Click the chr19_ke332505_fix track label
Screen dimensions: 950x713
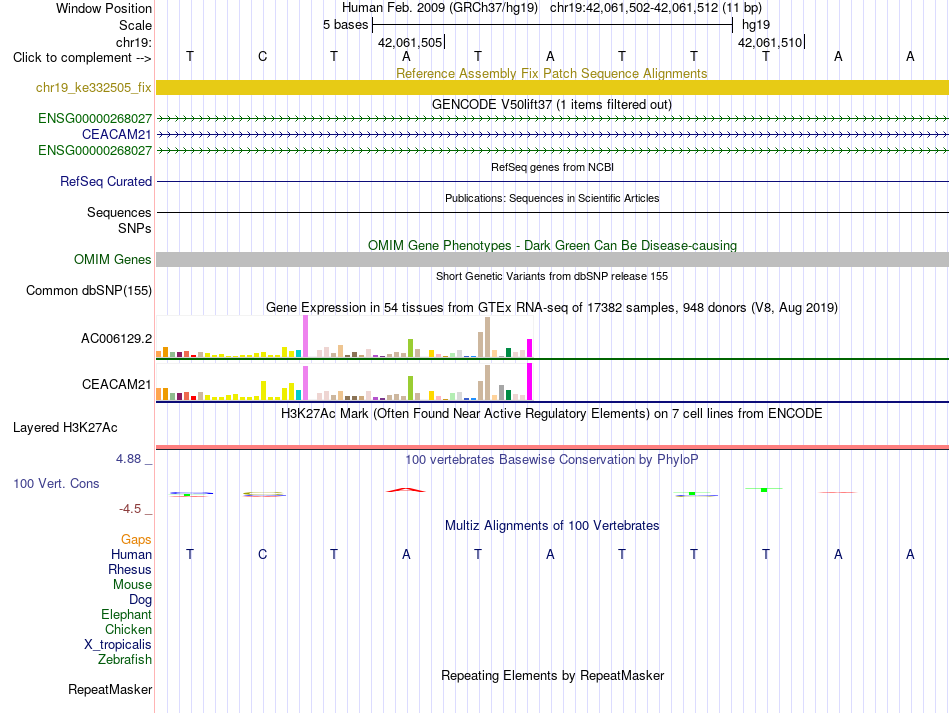point(93,87)
